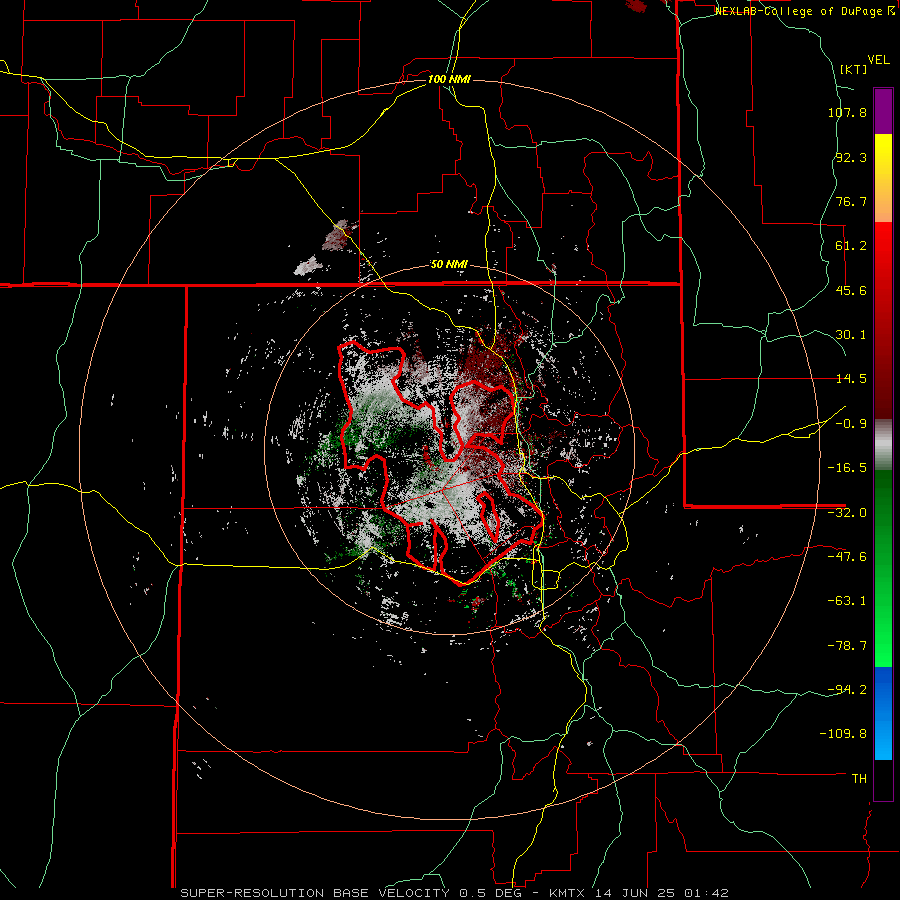
Task: Click the [KT] units label
Action: 854,69
